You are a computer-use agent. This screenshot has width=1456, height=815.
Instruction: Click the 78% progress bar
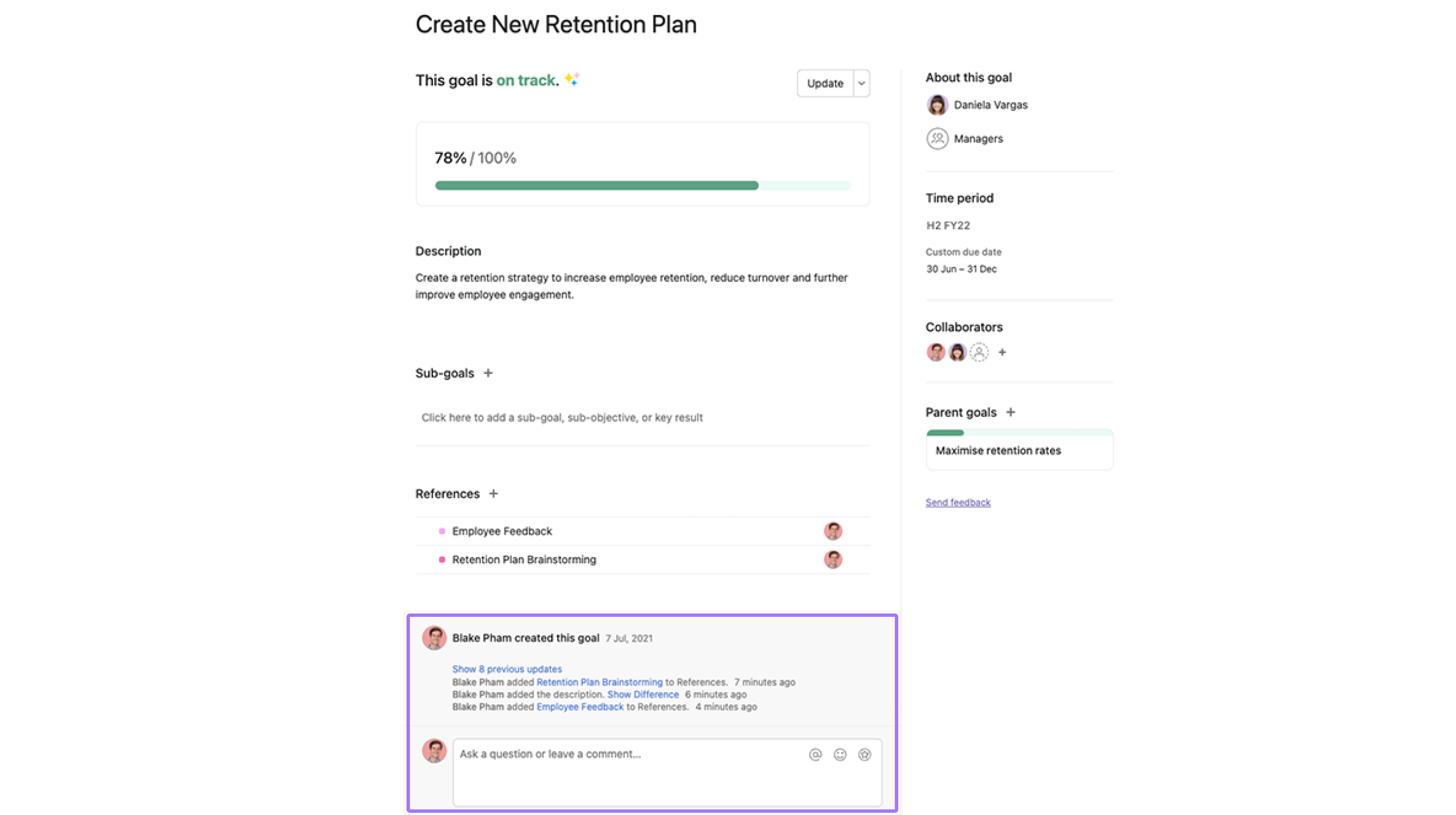tap(643, 186)
